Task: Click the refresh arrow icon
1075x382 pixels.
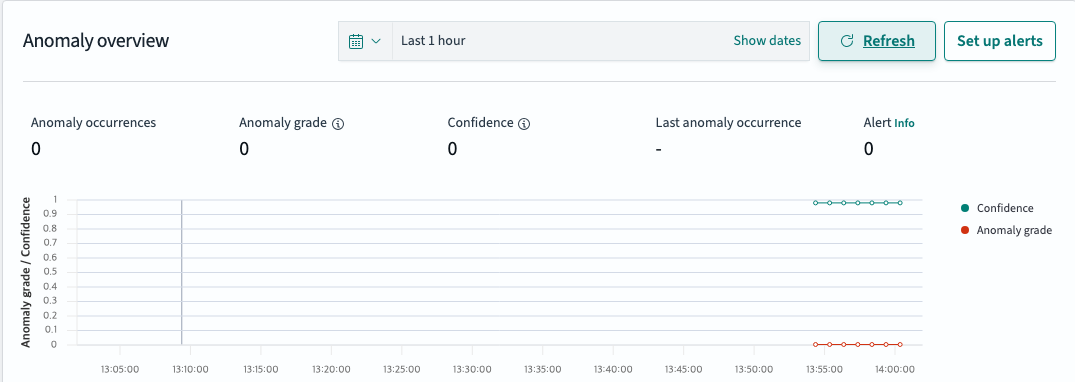Action: (847, 41)
